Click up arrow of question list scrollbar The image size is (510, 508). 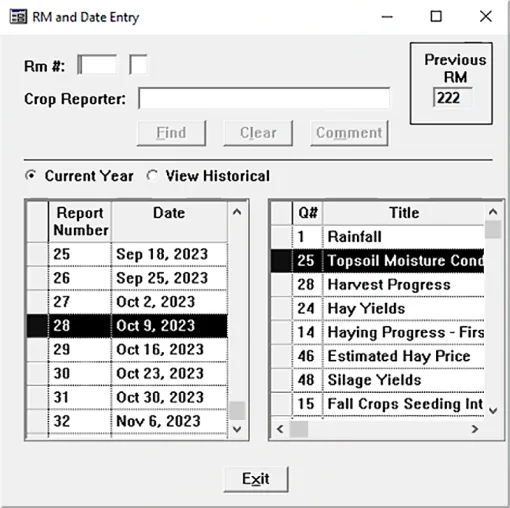[x=493, y=211]
